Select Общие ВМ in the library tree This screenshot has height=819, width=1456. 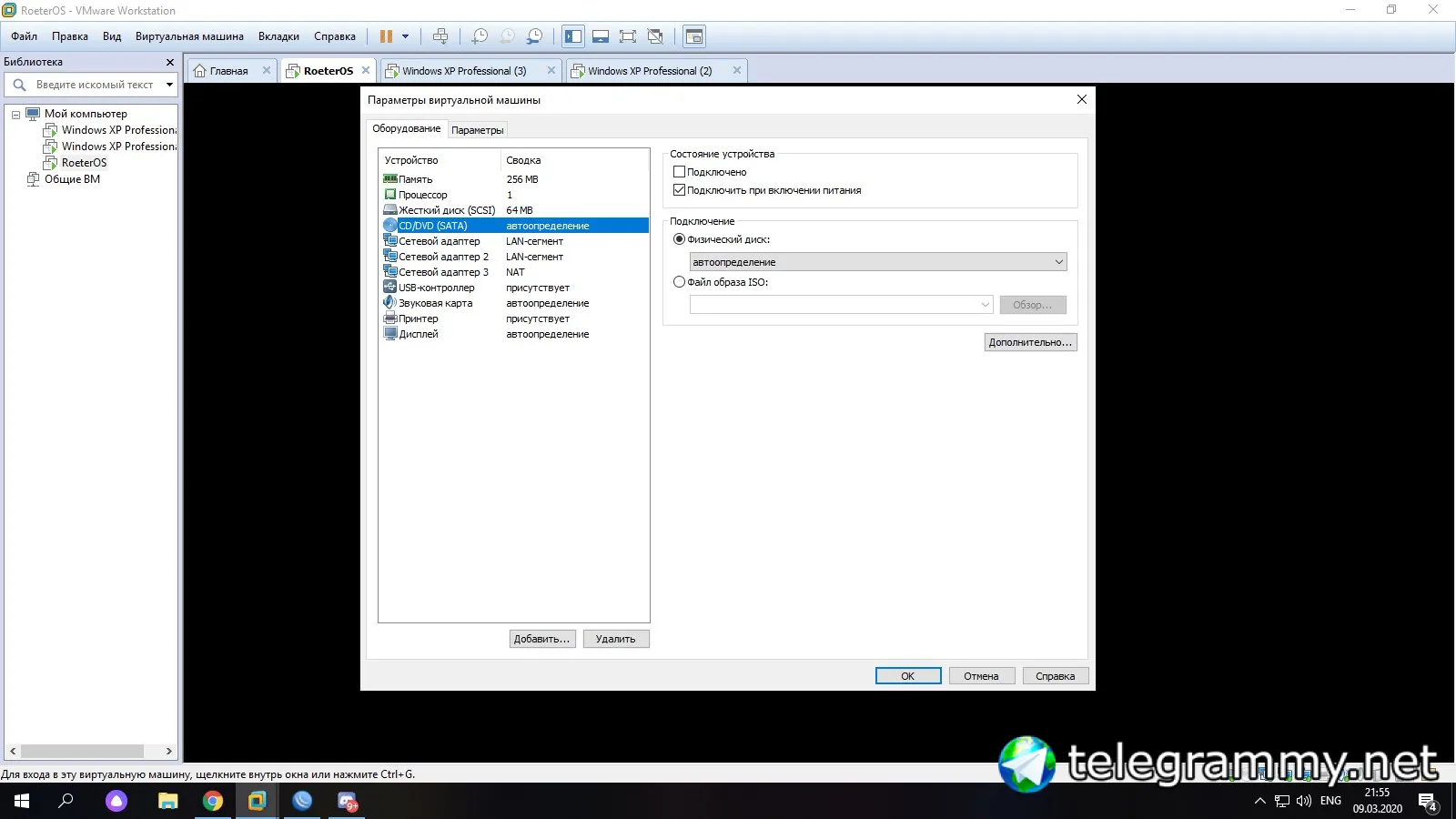pos(72,179)
